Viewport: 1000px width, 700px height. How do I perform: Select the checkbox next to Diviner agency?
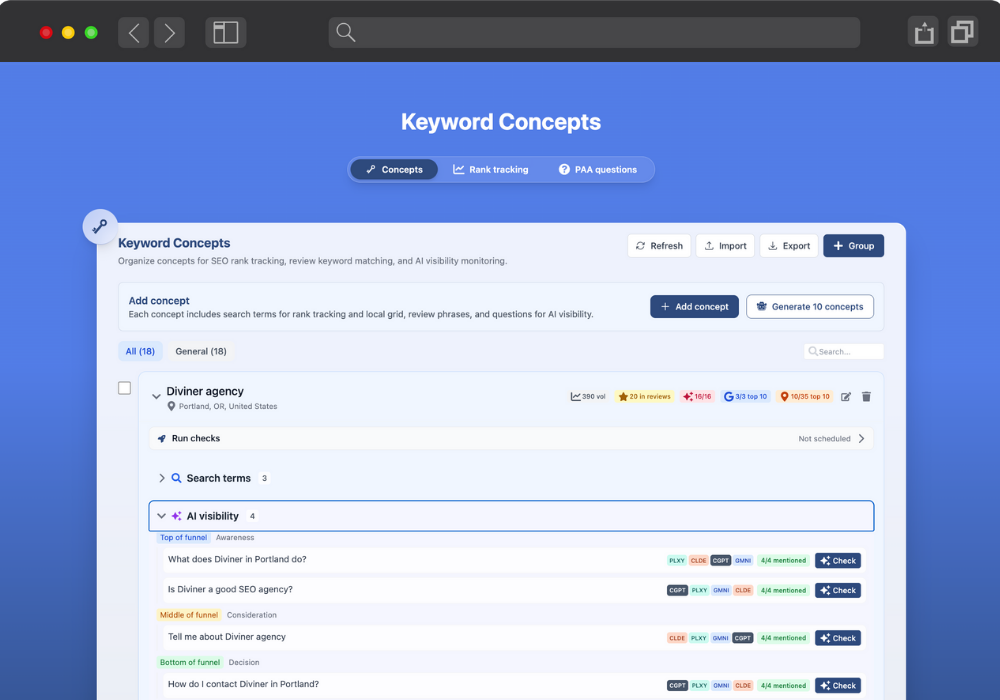(124, 388)
